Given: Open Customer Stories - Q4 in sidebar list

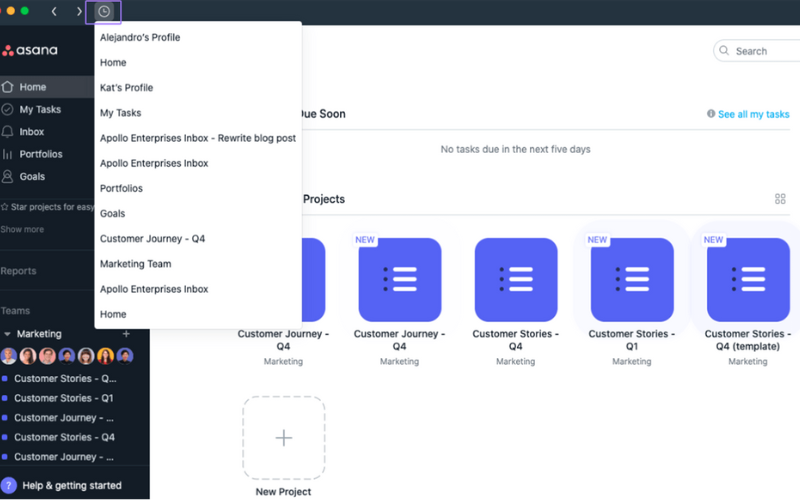Looking at the screenshot, I should pos(64,437).
